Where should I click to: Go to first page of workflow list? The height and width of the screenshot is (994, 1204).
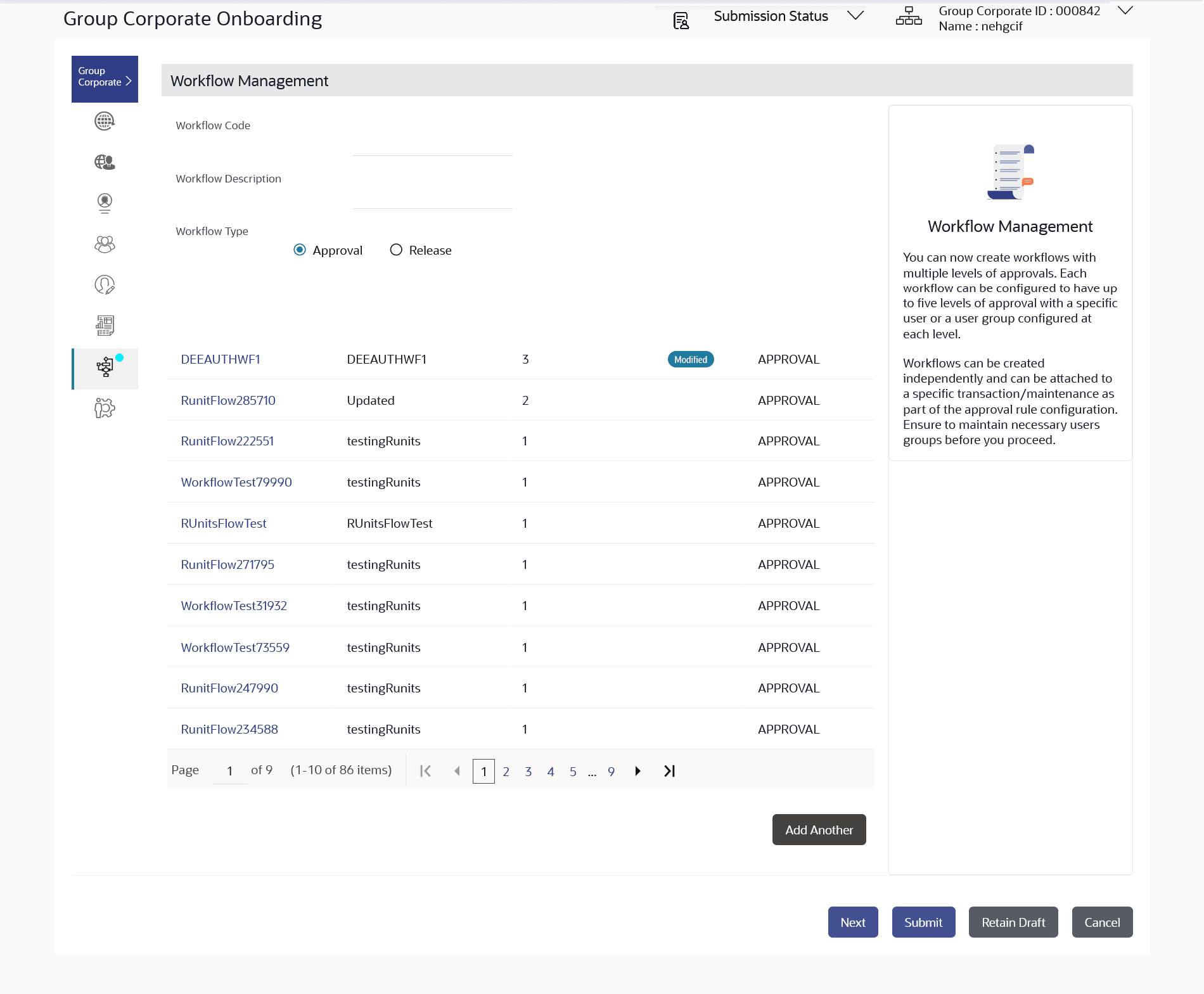tap(426, 771)
